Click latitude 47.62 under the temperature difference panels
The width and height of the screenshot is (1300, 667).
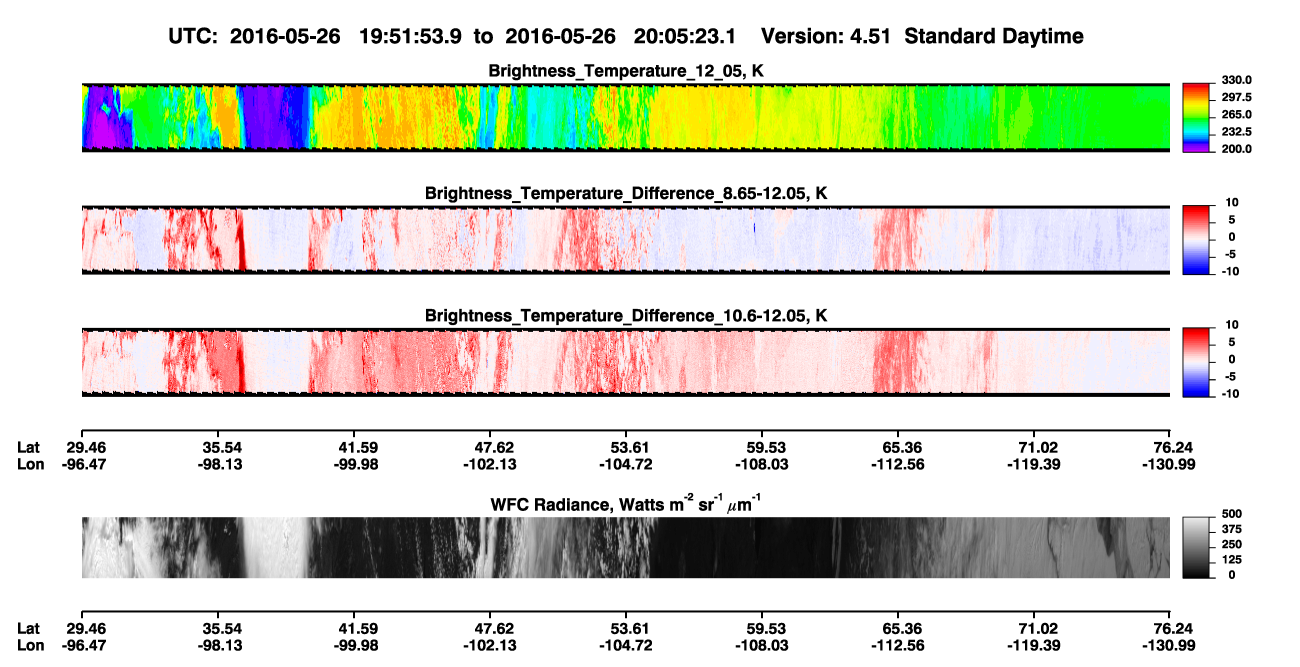click(x=490, y=448)
